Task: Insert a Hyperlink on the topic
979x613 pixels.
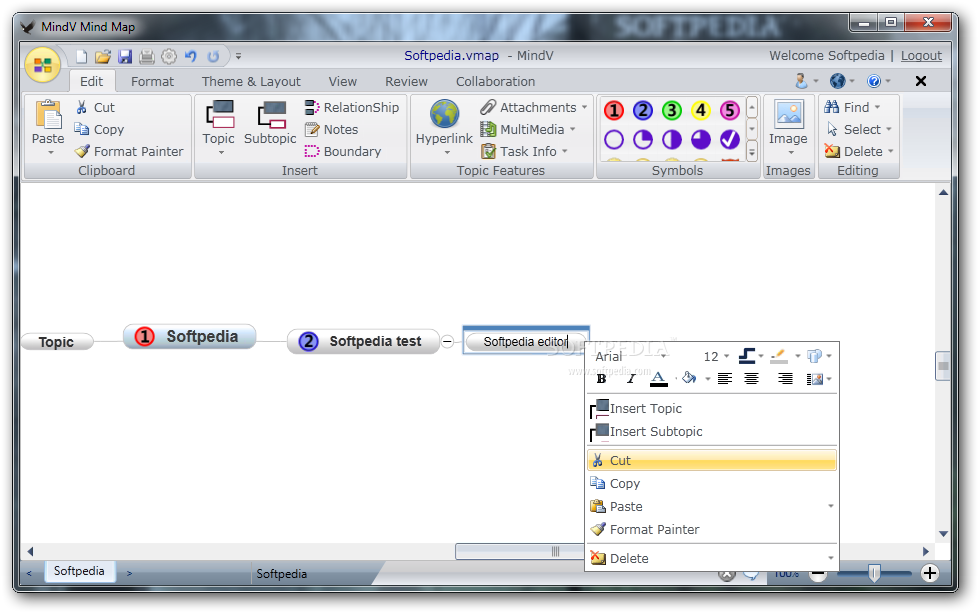Action: (444, 124)
